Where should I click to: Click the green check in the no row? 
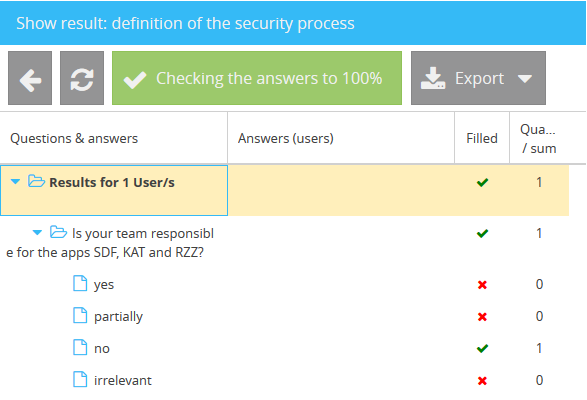click(x=482, y=349)
